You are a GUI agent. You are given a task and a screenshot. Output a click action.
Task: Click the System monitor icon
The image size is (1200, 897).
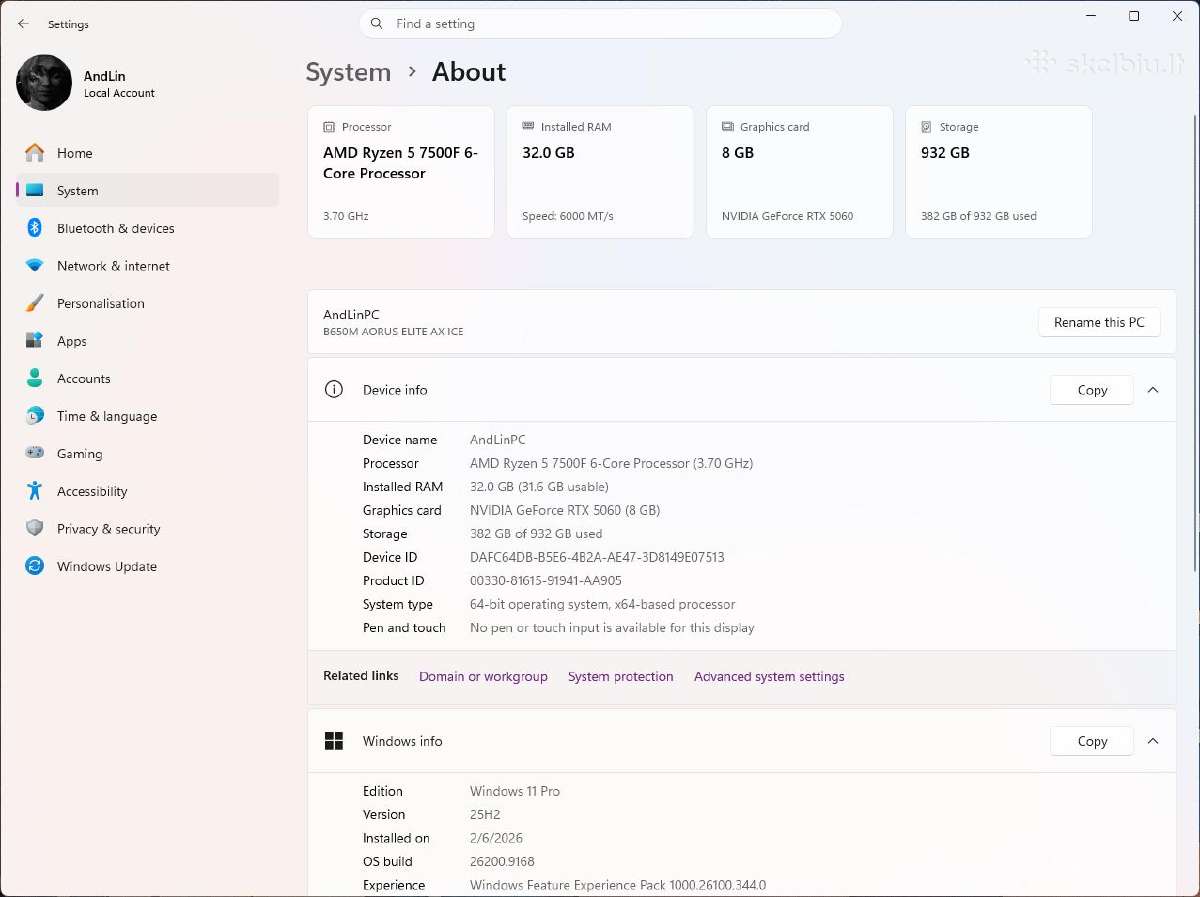pyautogui.click(x=35, y=191)
